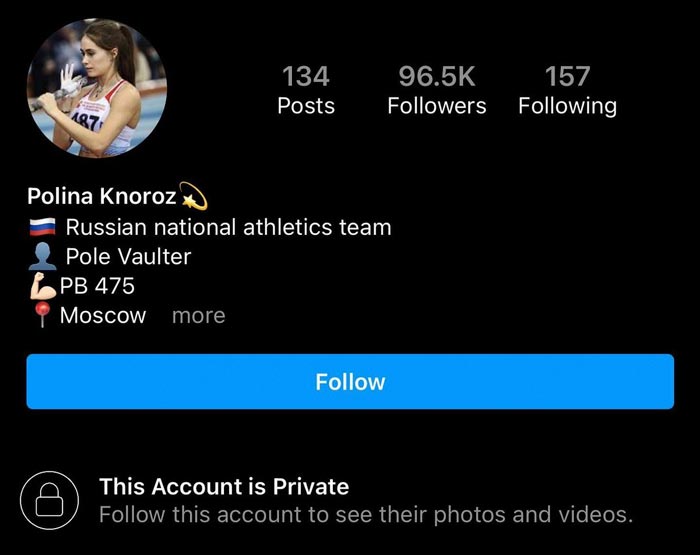
Task: Click the padlock private account icon
Action: point(49,500)
